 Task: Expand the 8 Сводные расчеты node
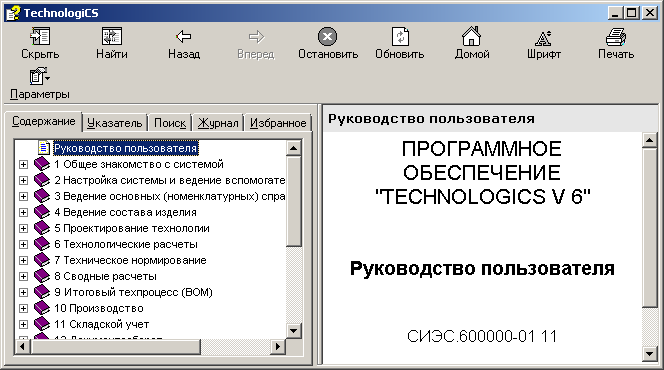(x=23, y=276)
